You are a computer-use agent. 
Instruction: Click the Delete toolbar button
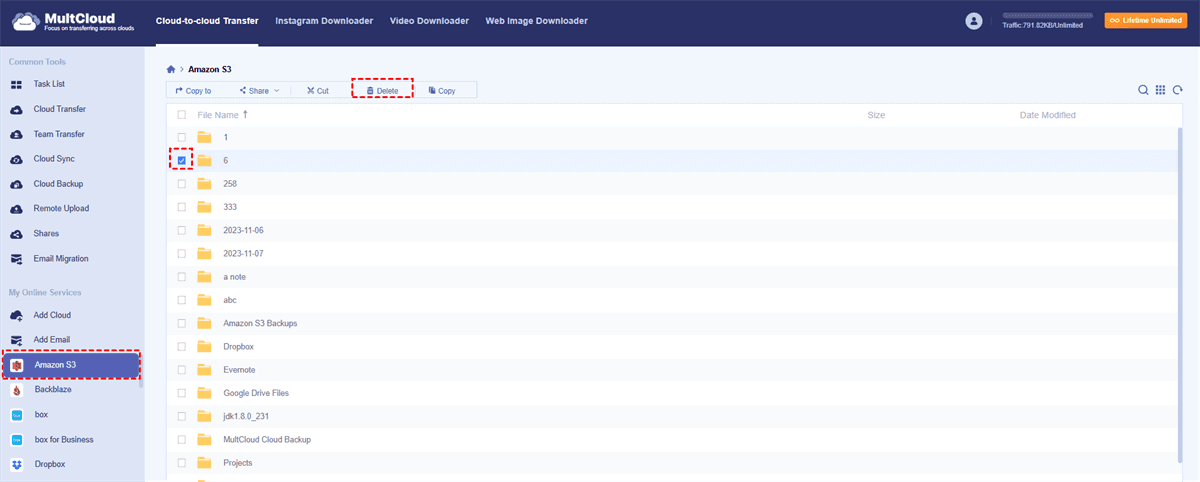382,90
